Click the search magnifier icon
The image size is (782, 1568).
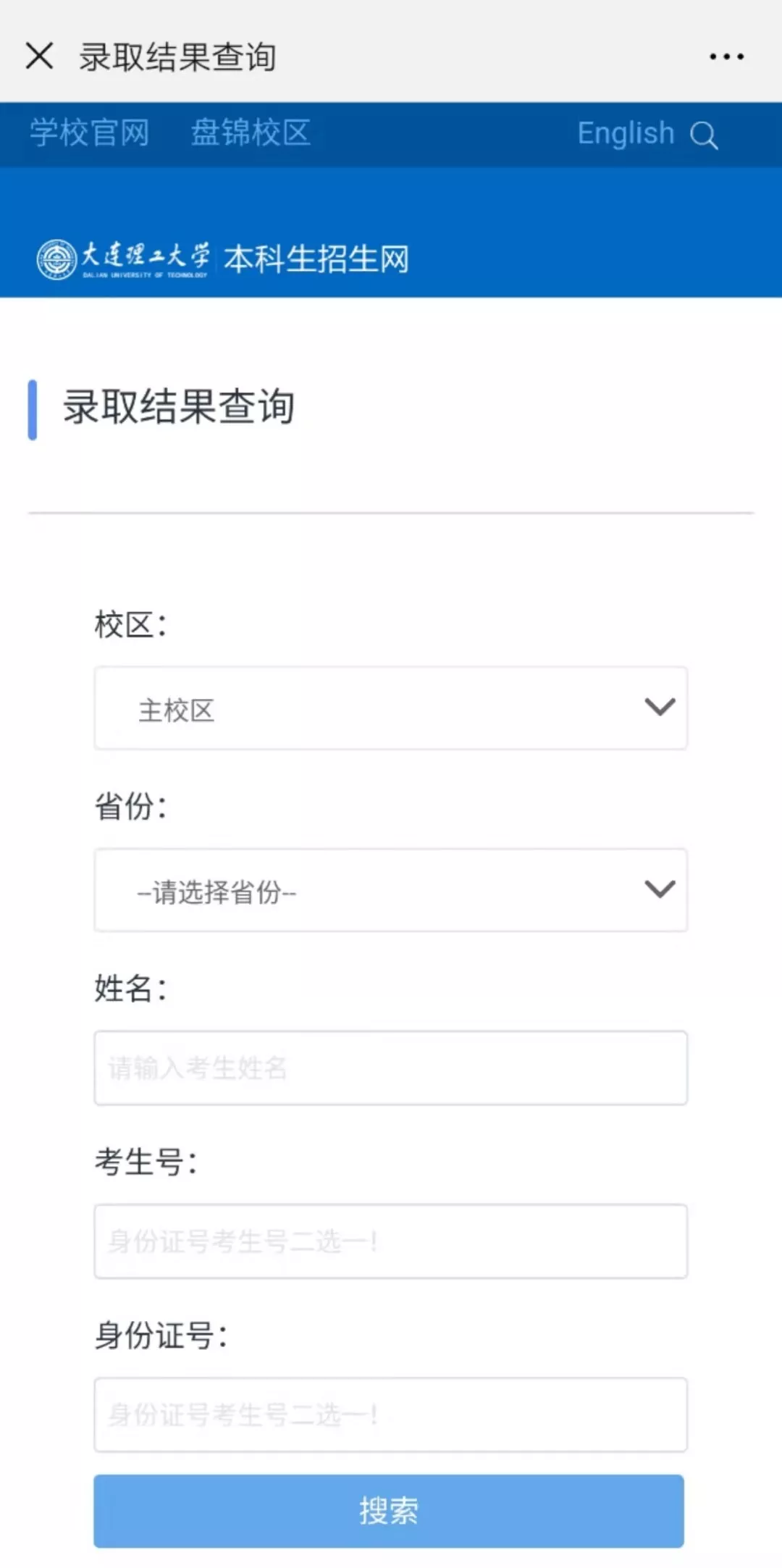(x=703, y=135)
